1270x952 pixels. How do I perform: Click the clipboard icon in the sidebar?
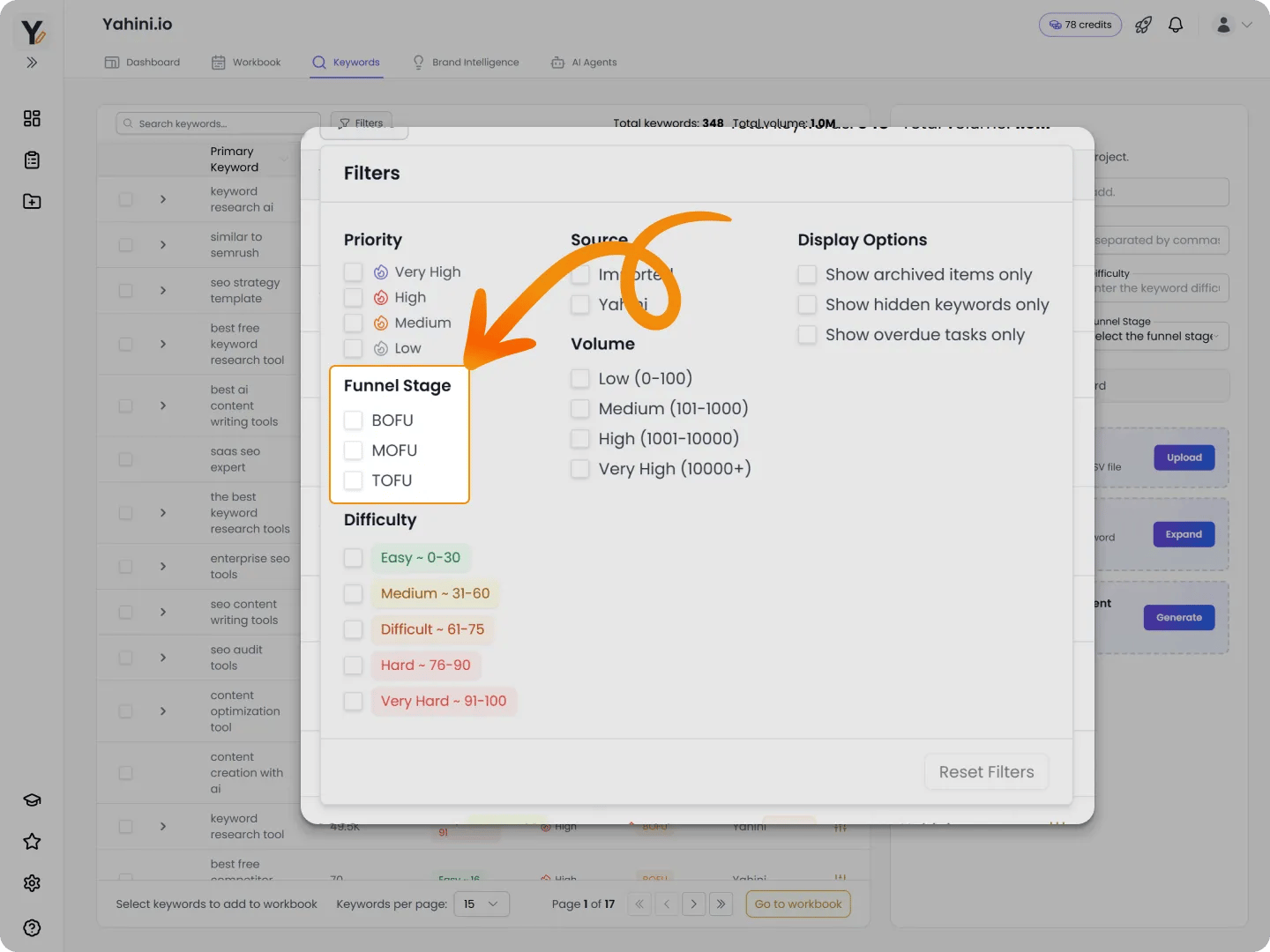coord(32,160)
